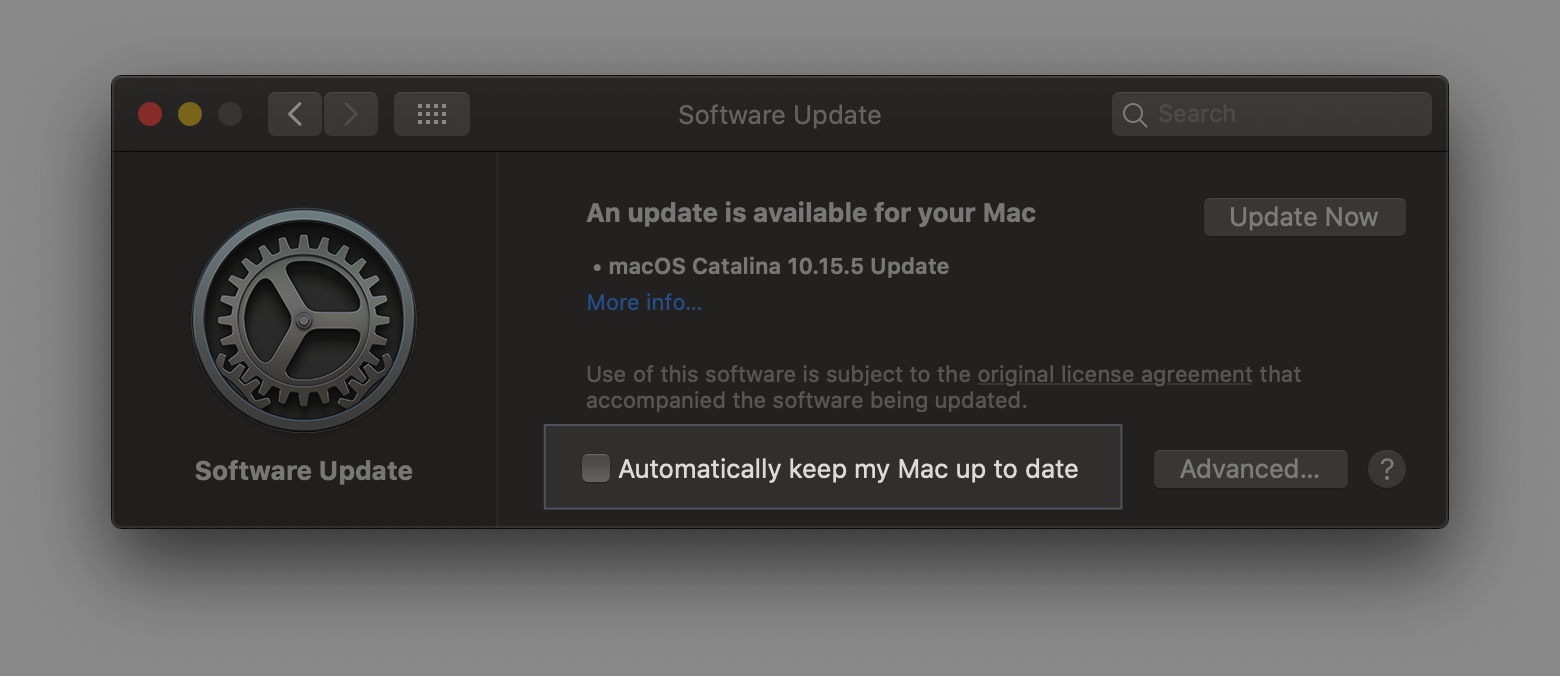
Task: Click the Software Update label below the gear
Action: click(x=304, y=471)
